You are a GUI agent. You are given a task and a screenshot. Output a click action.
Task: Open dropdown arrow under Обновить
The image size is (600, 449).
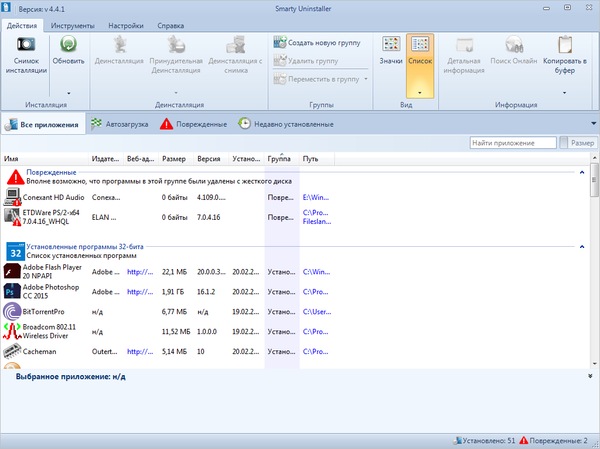tap(69, 92)
